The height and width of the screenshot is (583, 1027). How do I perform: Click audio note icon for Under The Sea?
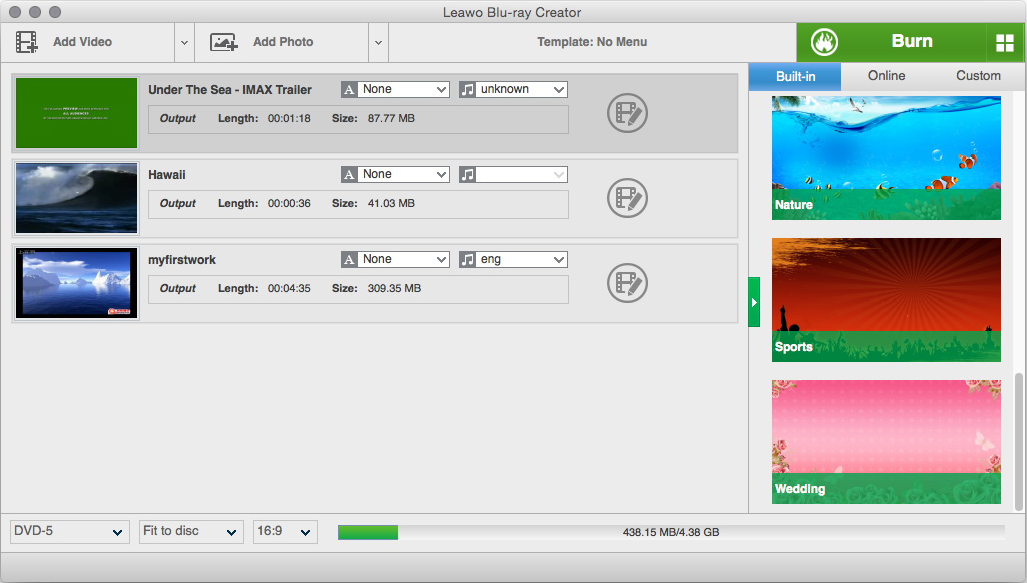(467, 90)
